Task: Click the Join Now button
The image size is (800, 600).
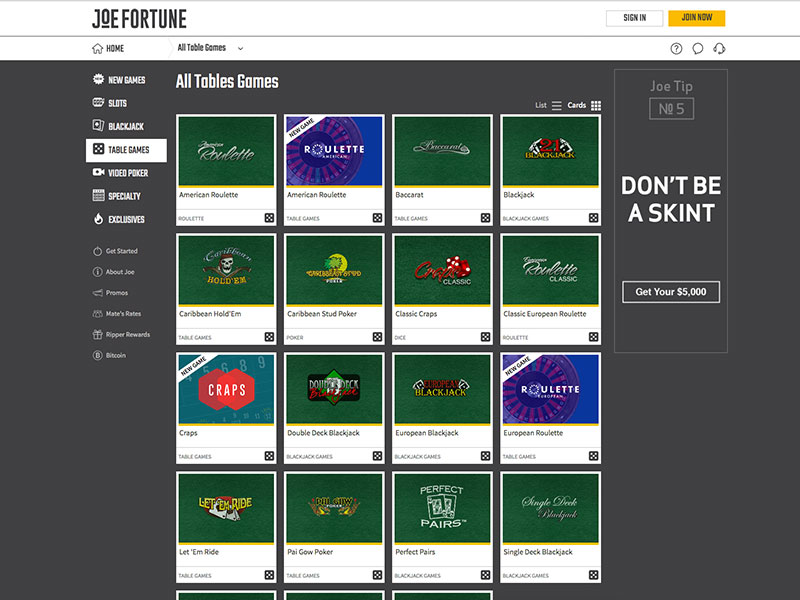Action: click(x=697, y=18)
